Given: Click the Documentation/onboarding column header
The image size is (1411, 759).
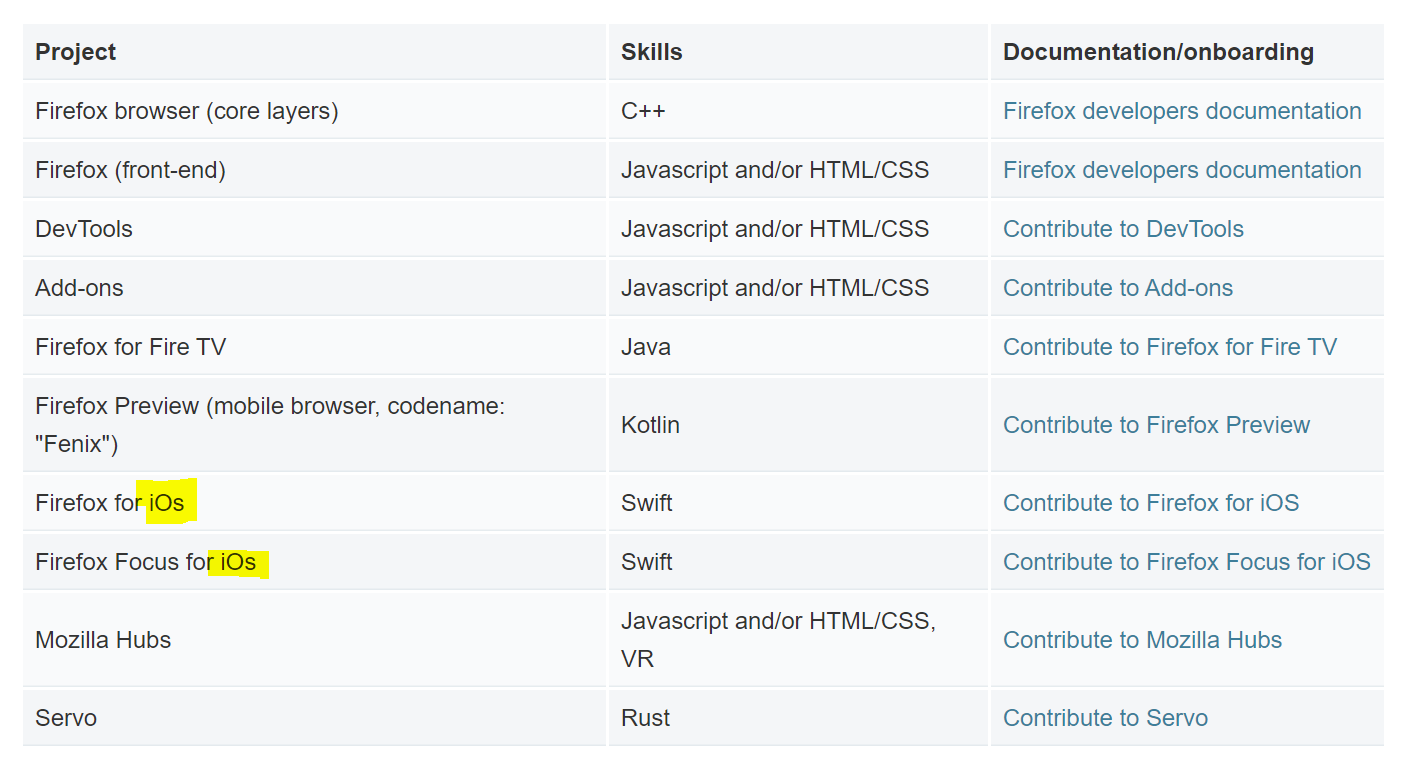Looking at the screenshot, I should coord(1158,52).
